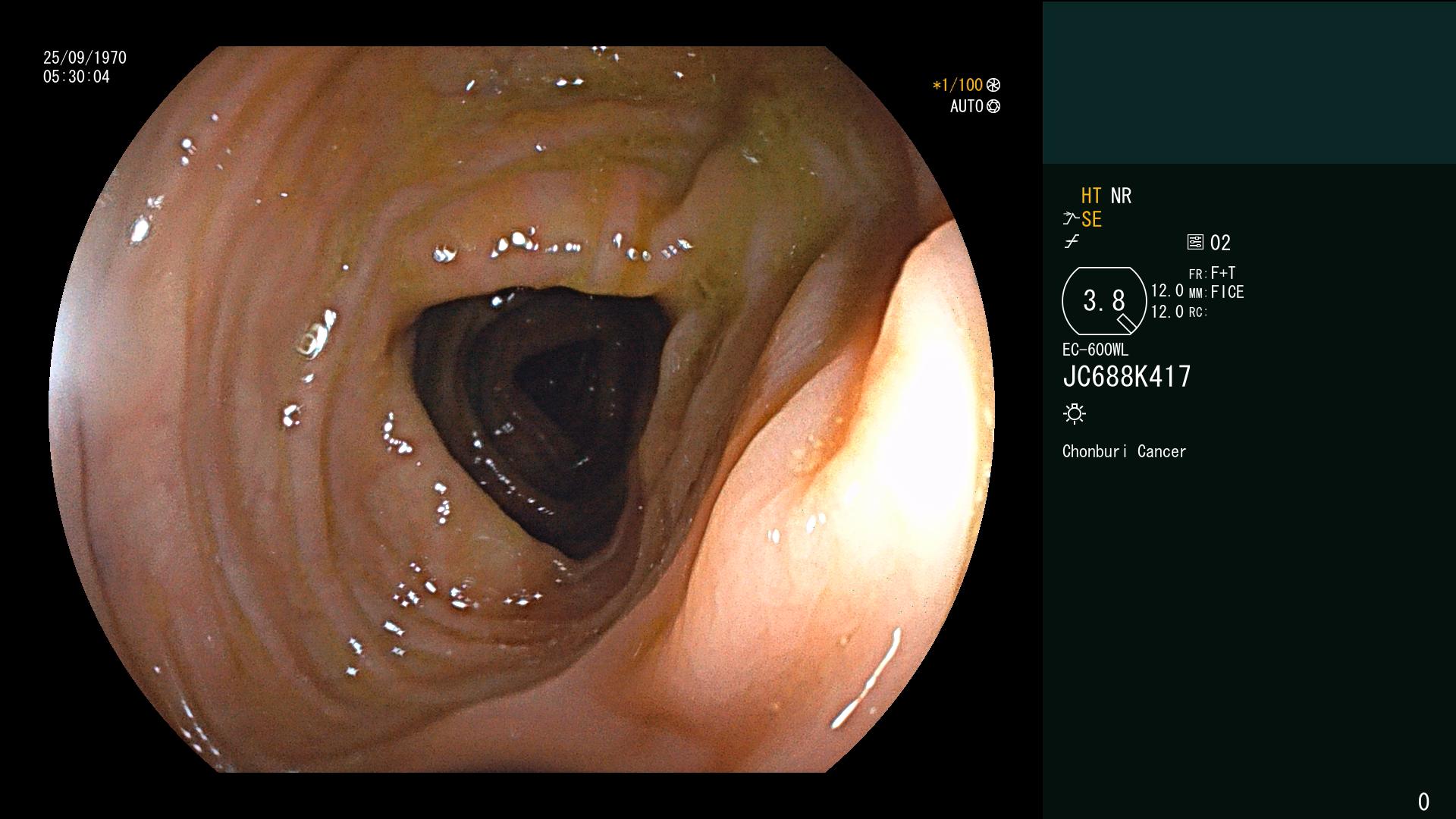Viewport: 1456px width, 819px height.
Task: Click the shutter icon beside 1/100
Action: (993, 86)
